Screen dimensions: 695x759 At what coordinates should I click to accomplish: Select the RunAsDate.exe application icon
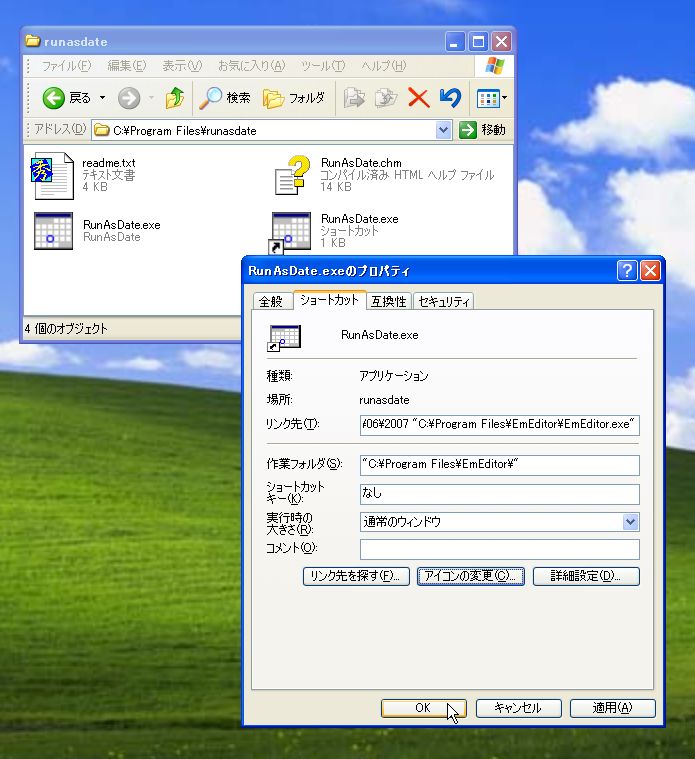(x=53, y=231)
